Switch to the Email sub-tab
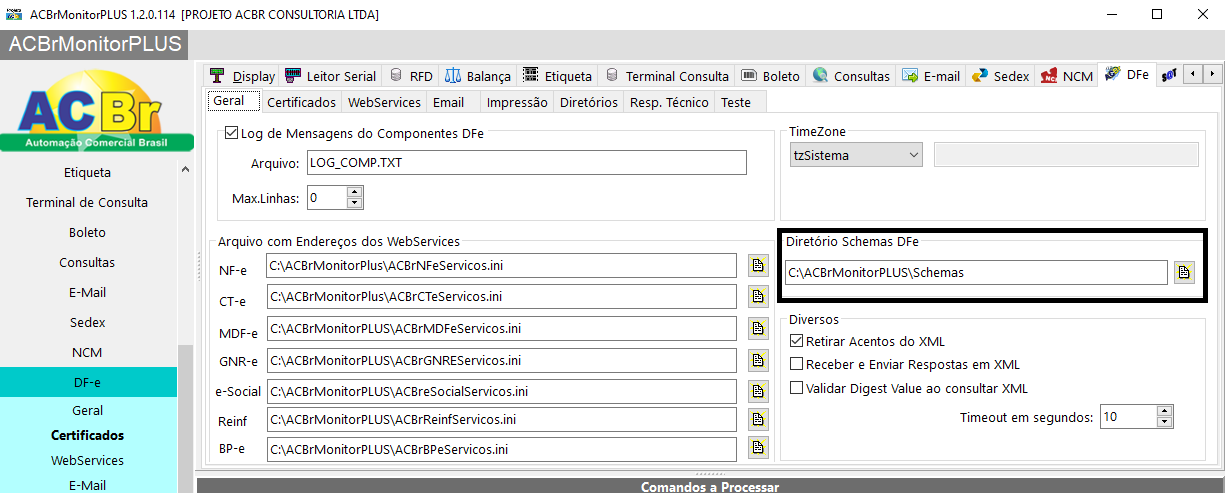Screen dimensions: 1225x493 [448, 102]
